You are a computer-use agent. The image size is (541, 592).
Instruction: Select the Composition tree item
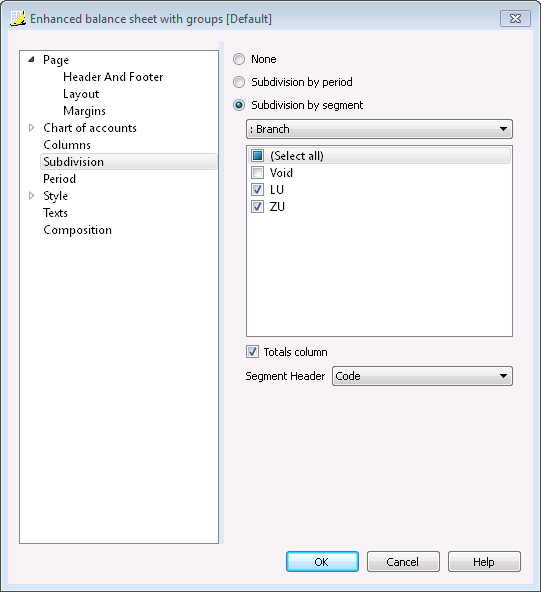click(77, 230)
